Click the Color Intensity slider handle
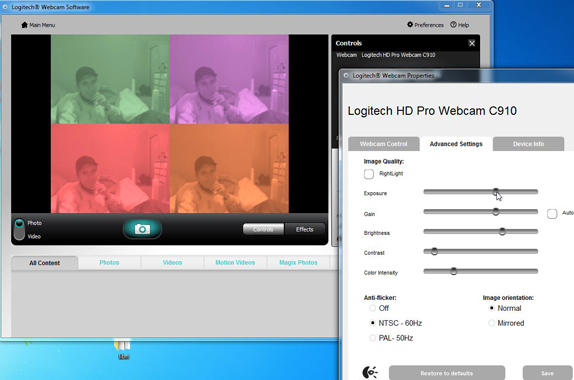This screenshot has width=574, height=380. coord(454,271)
